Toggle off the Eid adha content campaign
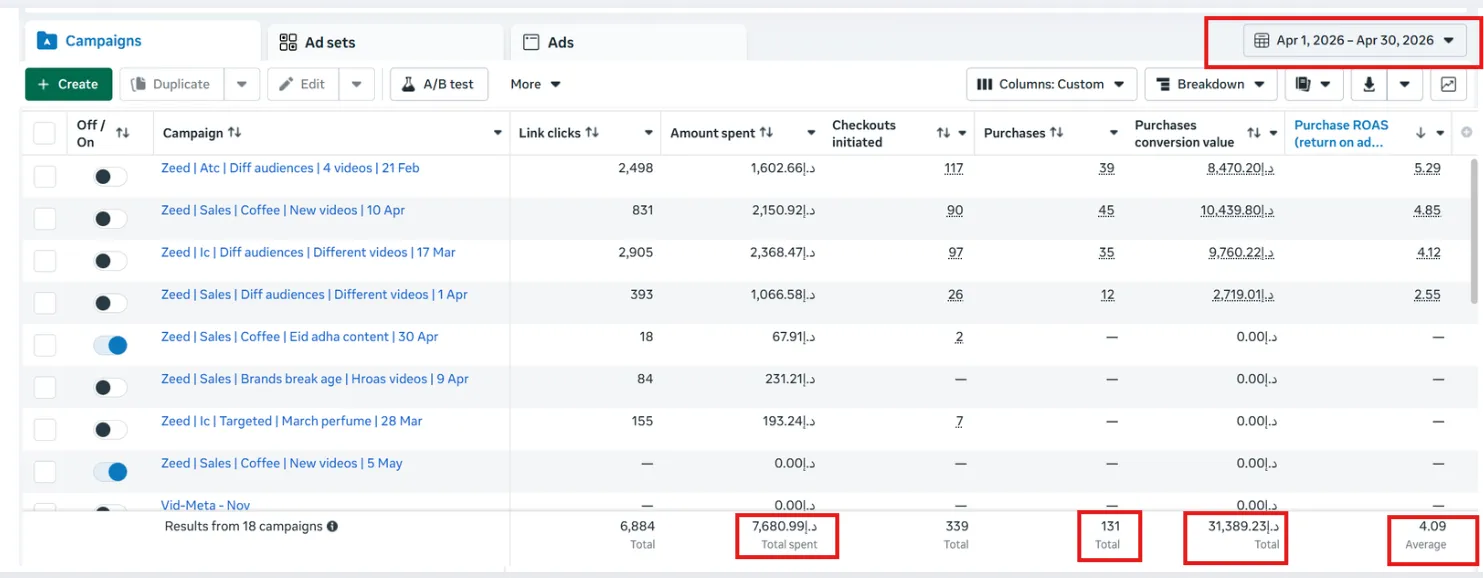This screenshot has width=1484, height=578. pos(110,345)
